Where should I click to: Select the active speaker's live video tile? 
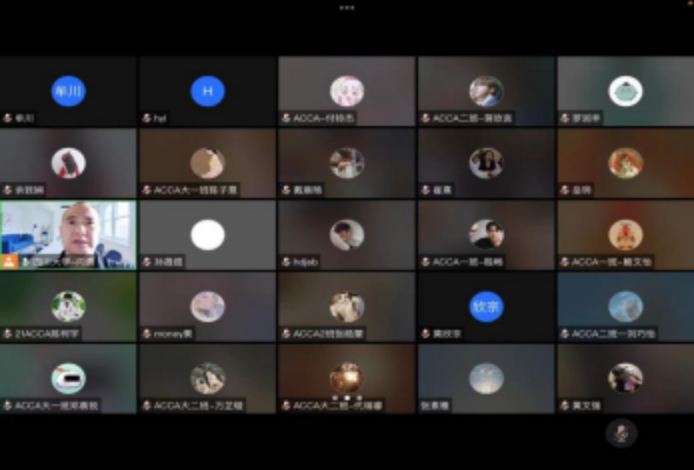pos(68,235)
